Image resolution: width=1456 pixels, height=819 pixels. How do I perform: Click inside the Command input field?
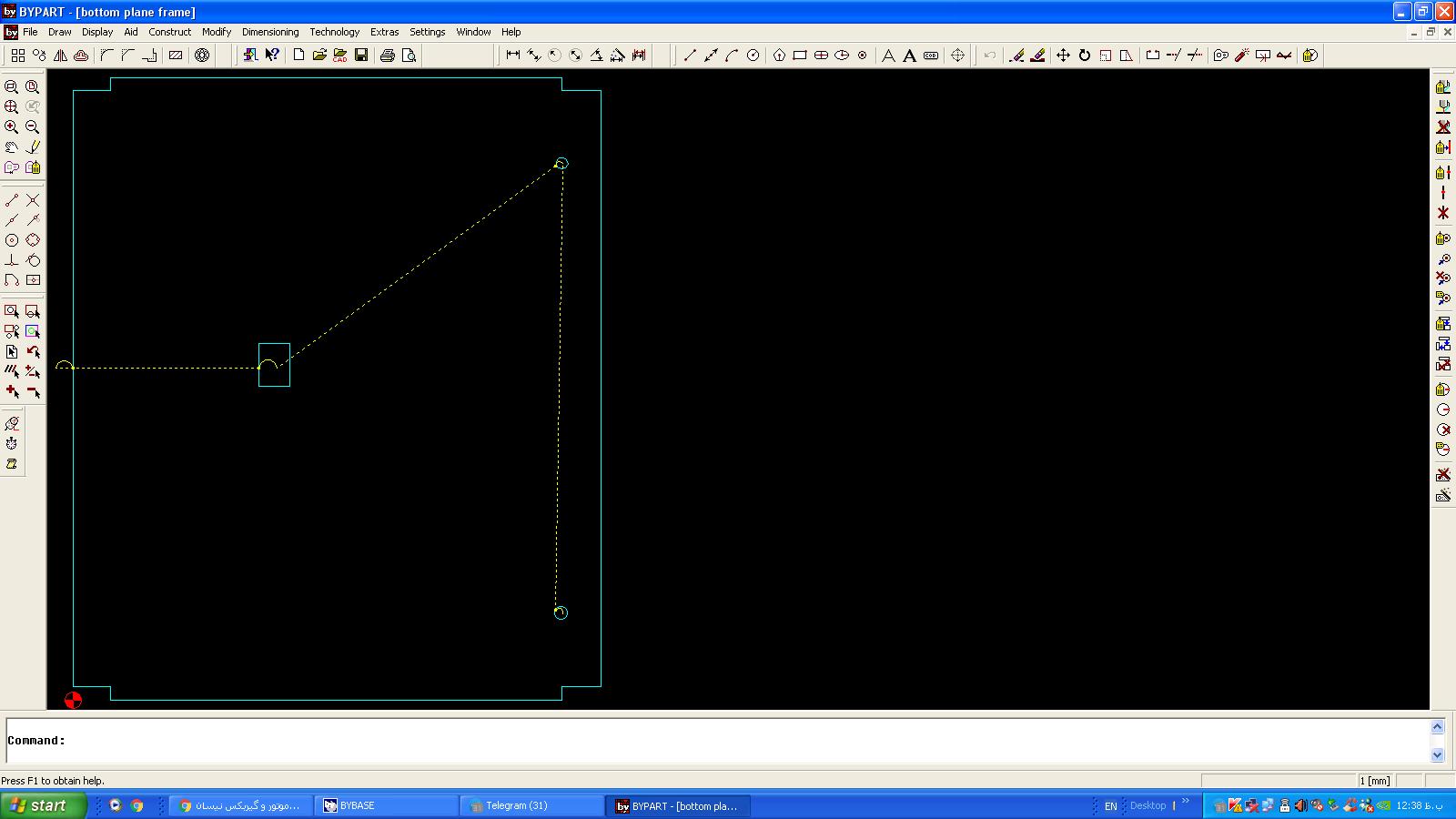pyautogui.click(x=719, y=741)
